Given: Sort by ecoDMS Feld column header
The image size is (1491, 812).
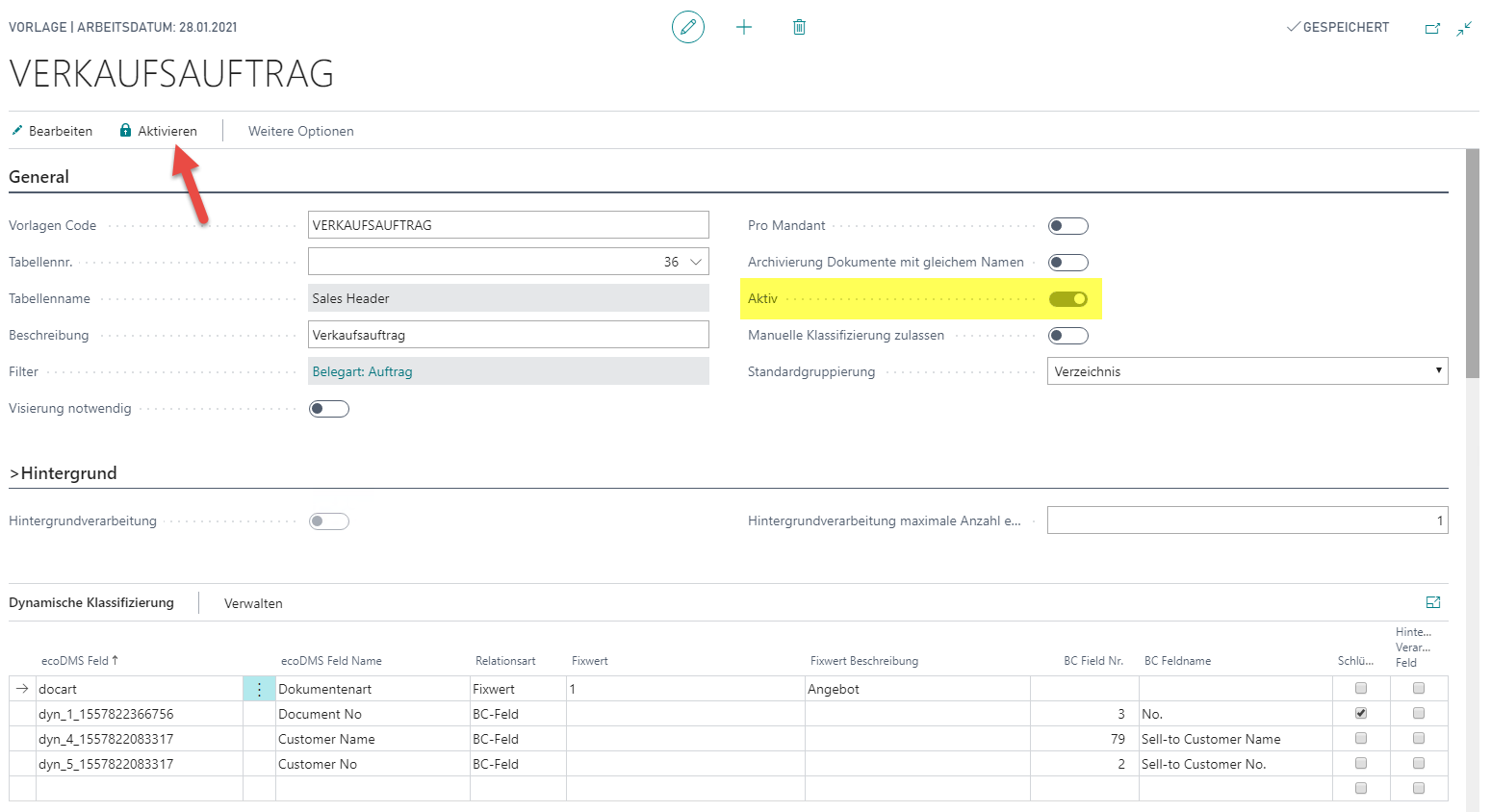Looking at the screenshot, I should [x=80, y=661].
